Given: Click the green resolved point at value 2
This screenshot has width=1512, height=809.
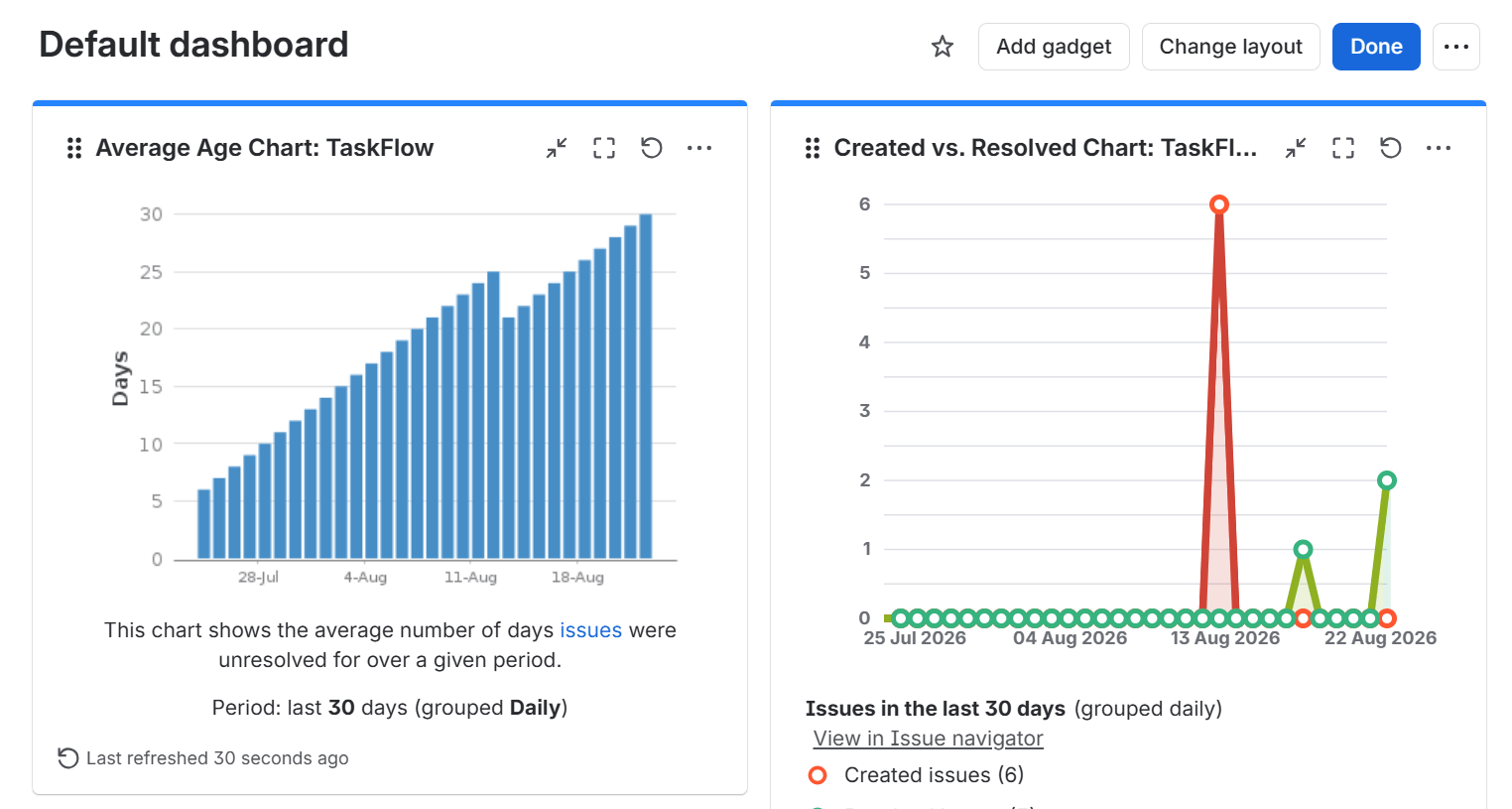Looking at the screenshot, I should pos(1387,480).
